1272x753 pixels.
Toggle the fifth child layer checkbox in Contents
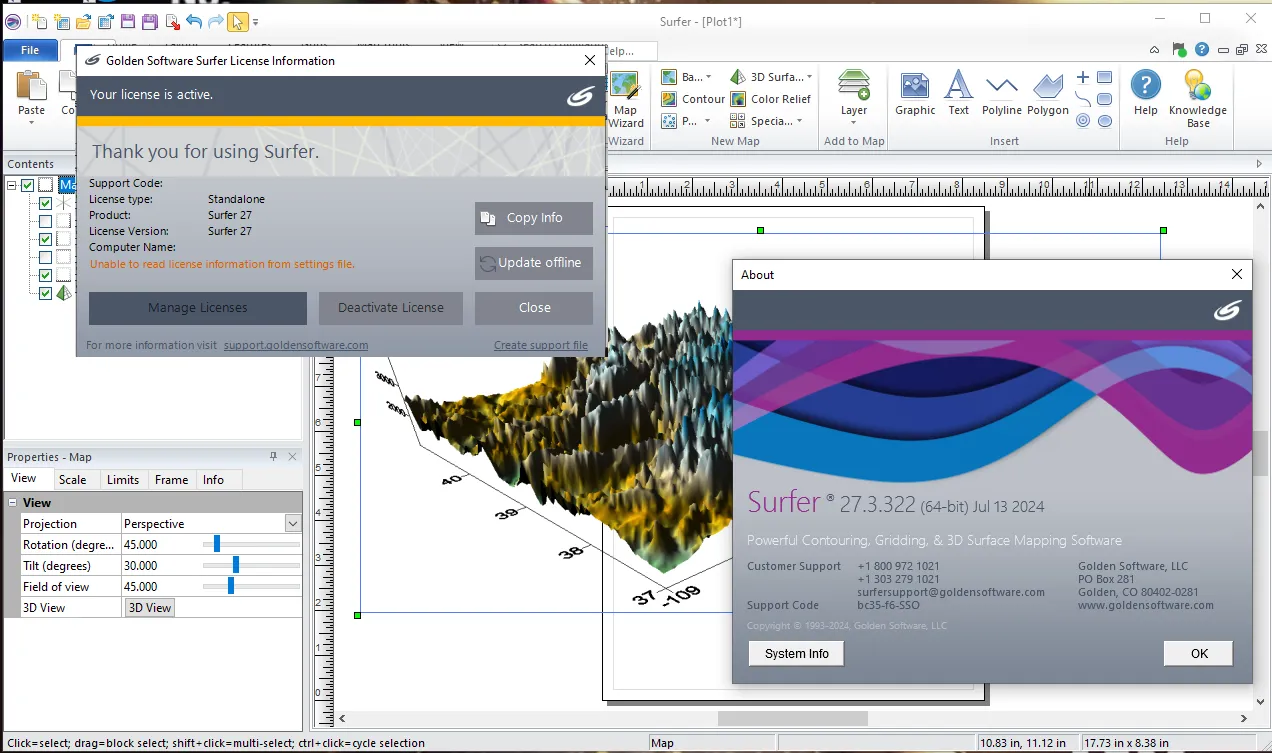(x=45, y=275)
